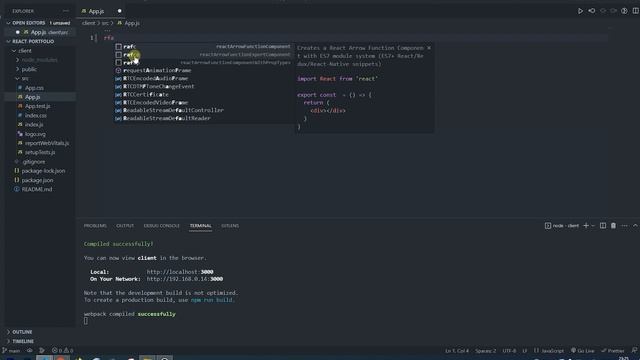This screenshot has height=360, width=640.
Task: Expand the TIMELINE section
Action: pos(39,341)
